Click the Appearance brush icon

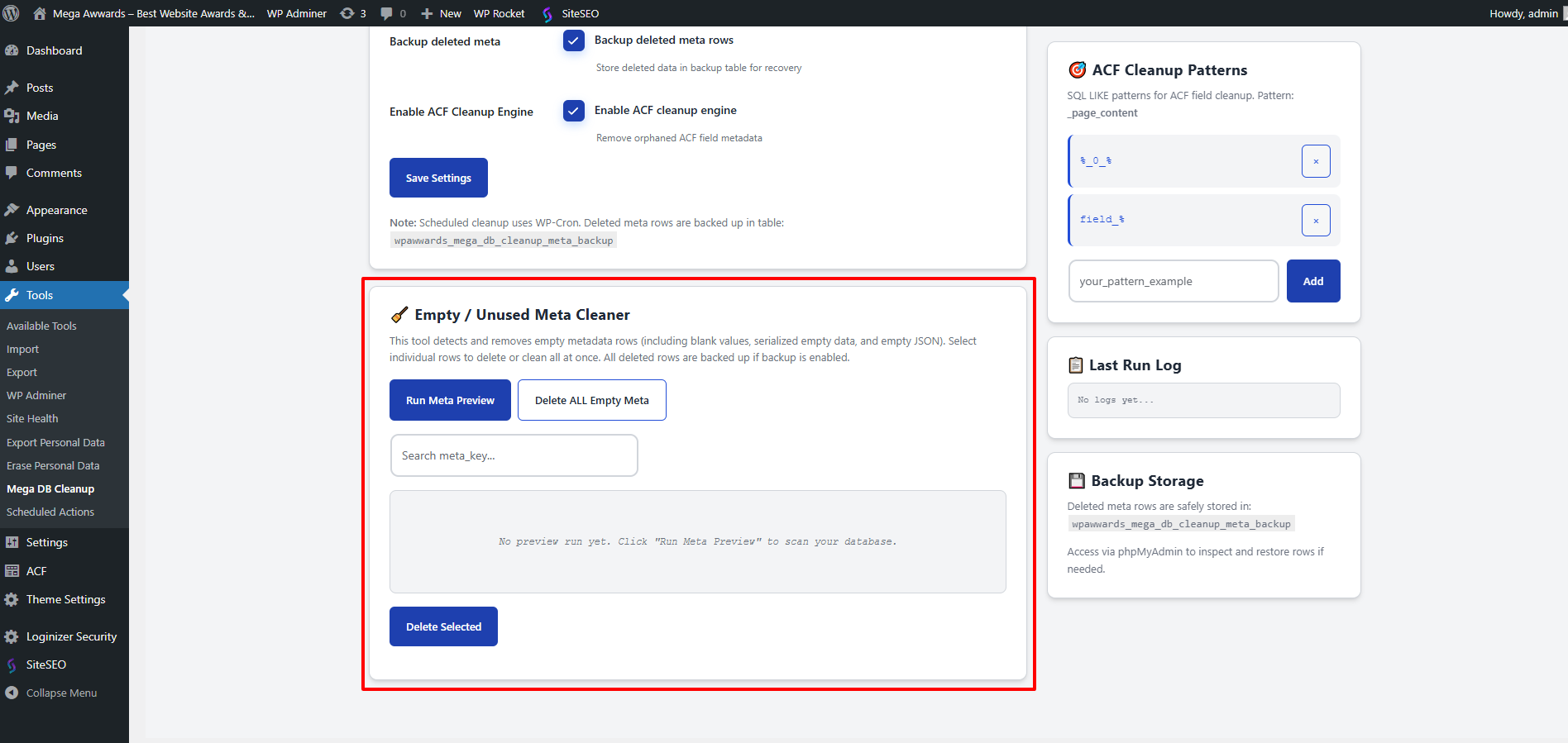[x=12, y=210]
